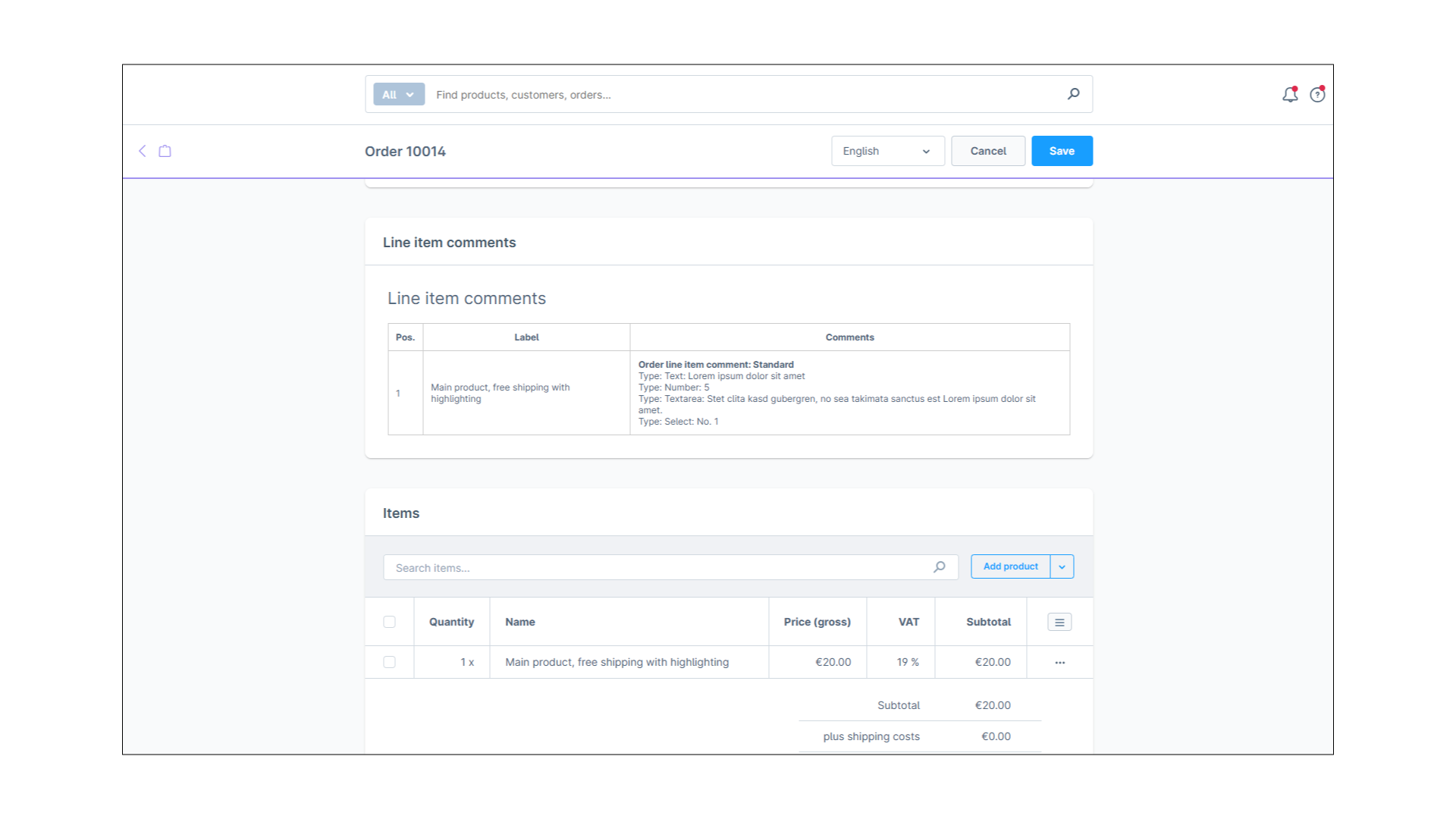Open the row actions three-dots menu
This screenshot has width=1456, height=819.
click(1059, 663)
